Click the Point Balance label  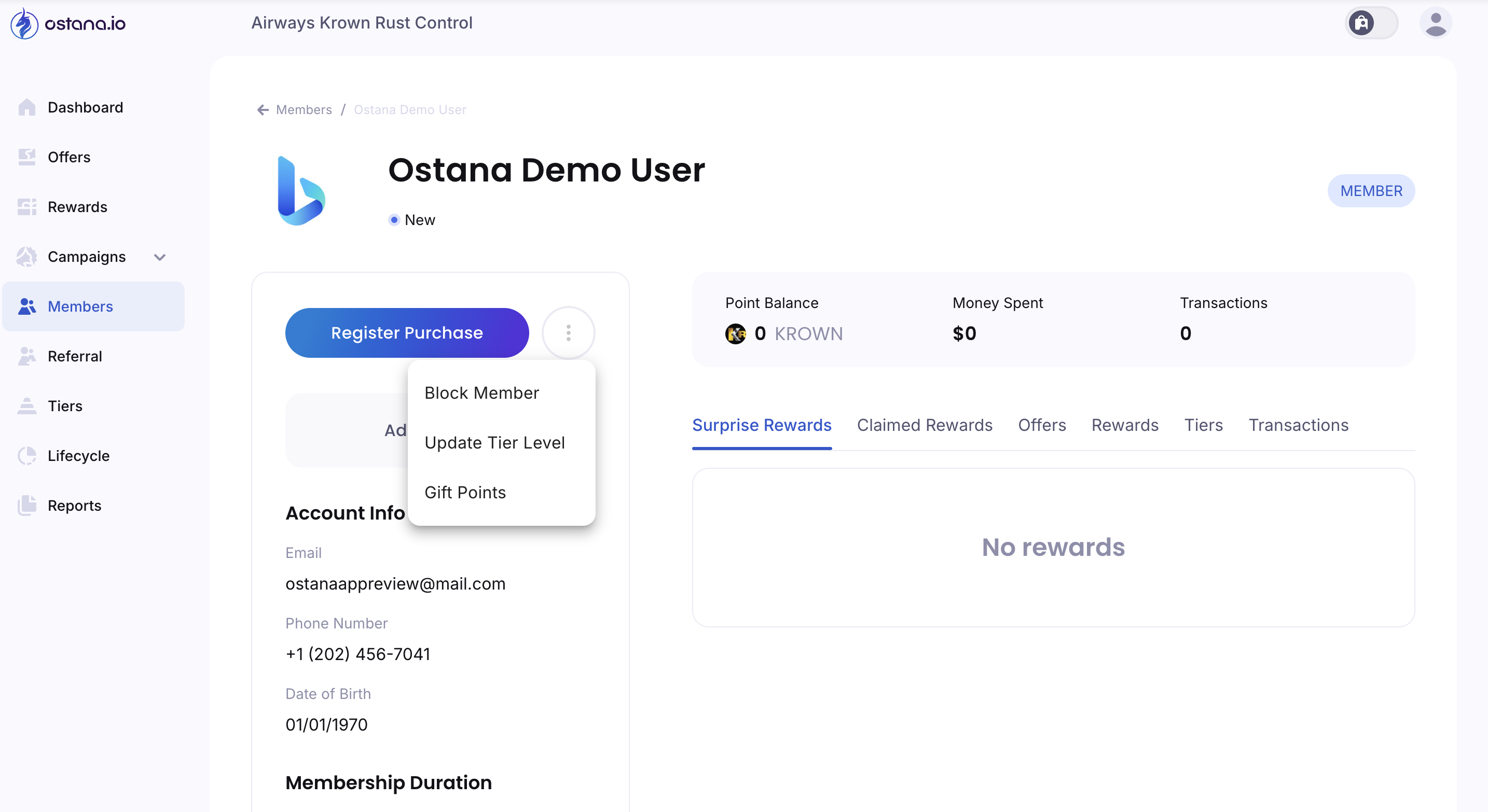click(x=771, y=303)
